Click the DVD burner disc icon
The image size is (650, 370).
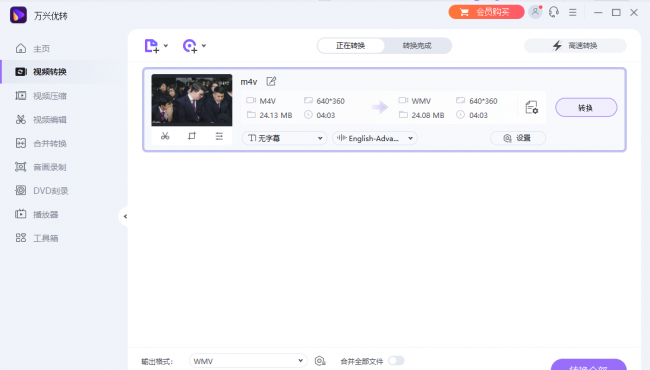pos(21,191)
